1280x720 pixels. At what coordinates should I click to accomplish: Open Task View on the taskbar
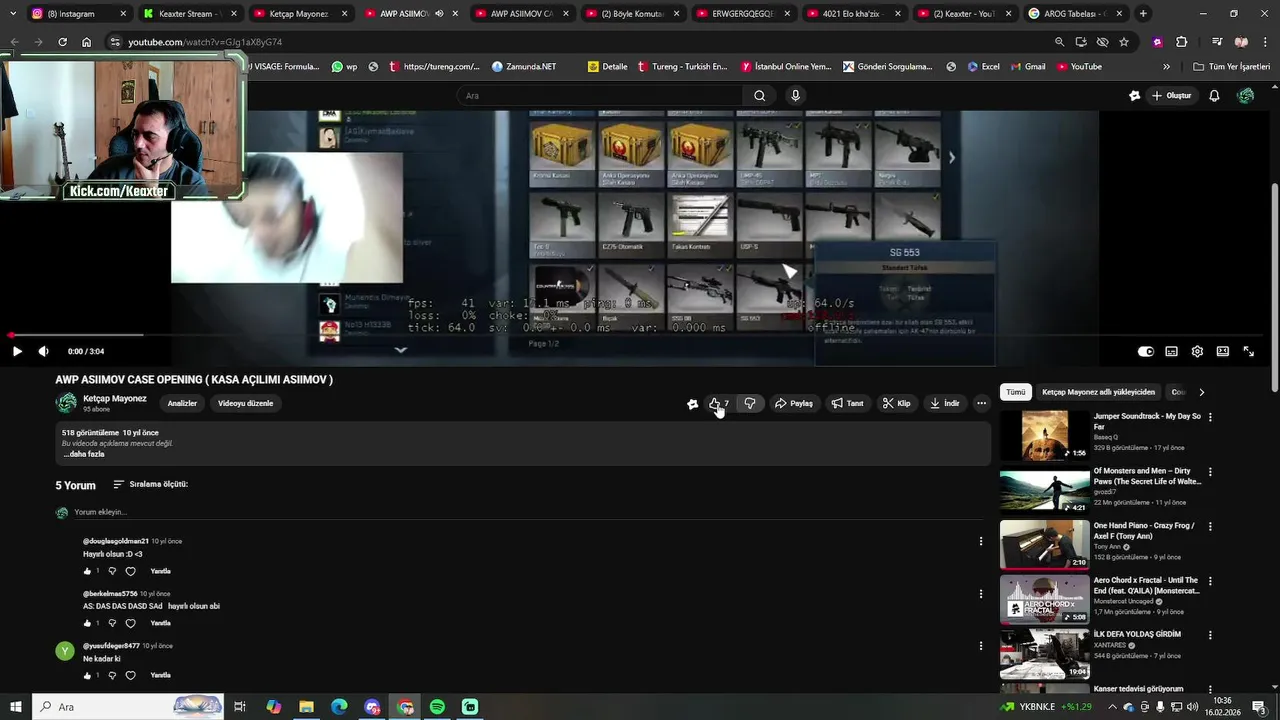point(240,707)
